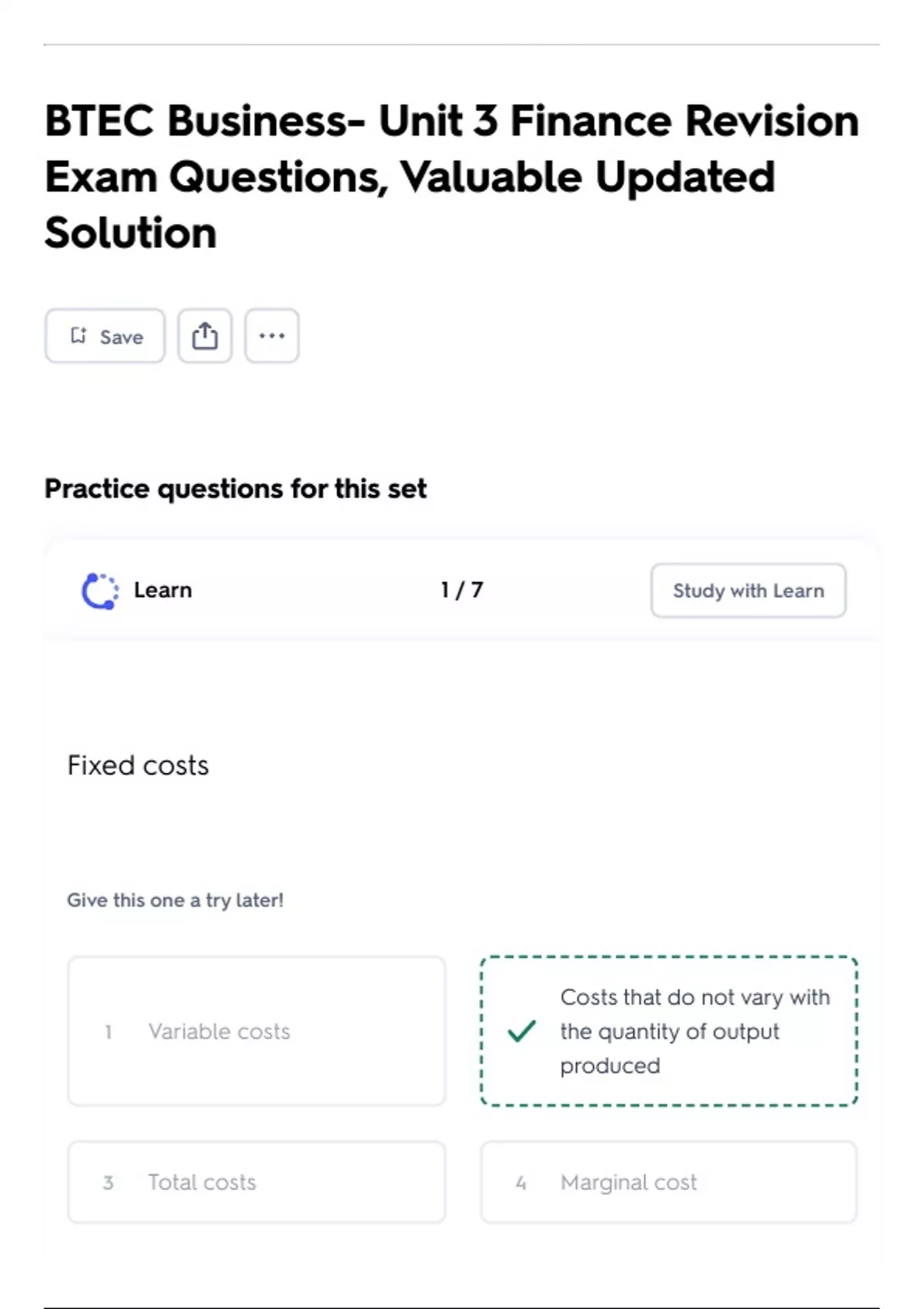This screenshot has height=1309, width=924.
Task: Click the BTEC Business Unit 3 title
Action: pyautogui.click(x=451, y=176)
